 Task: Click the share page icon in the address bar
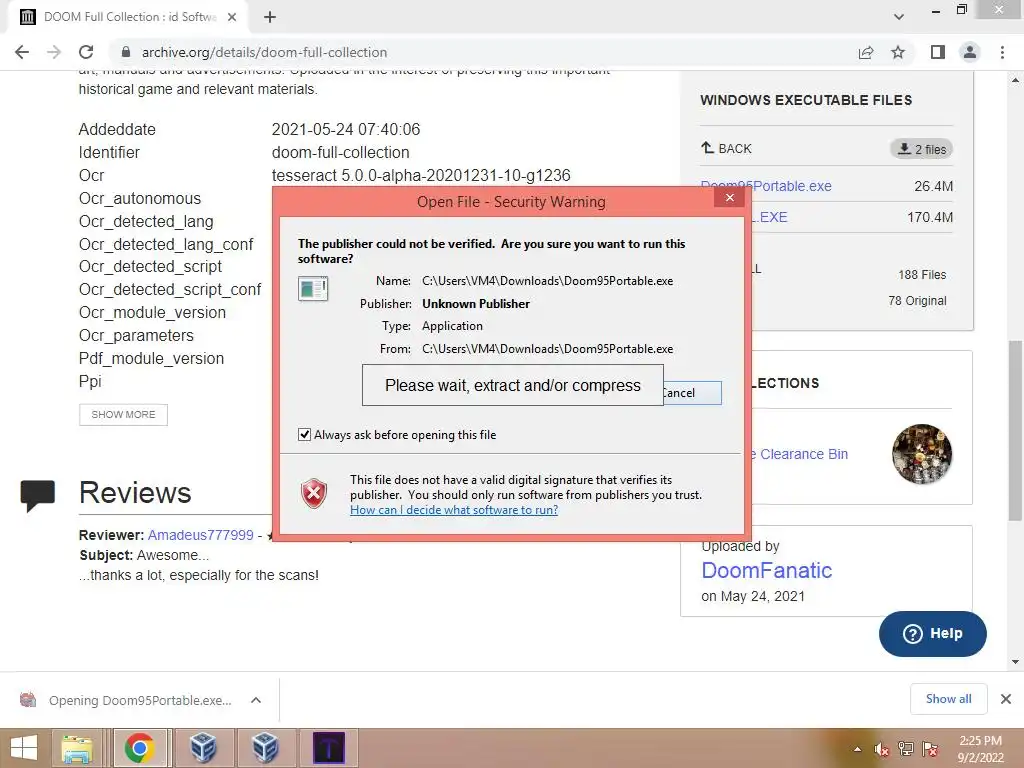click(866, 52)
